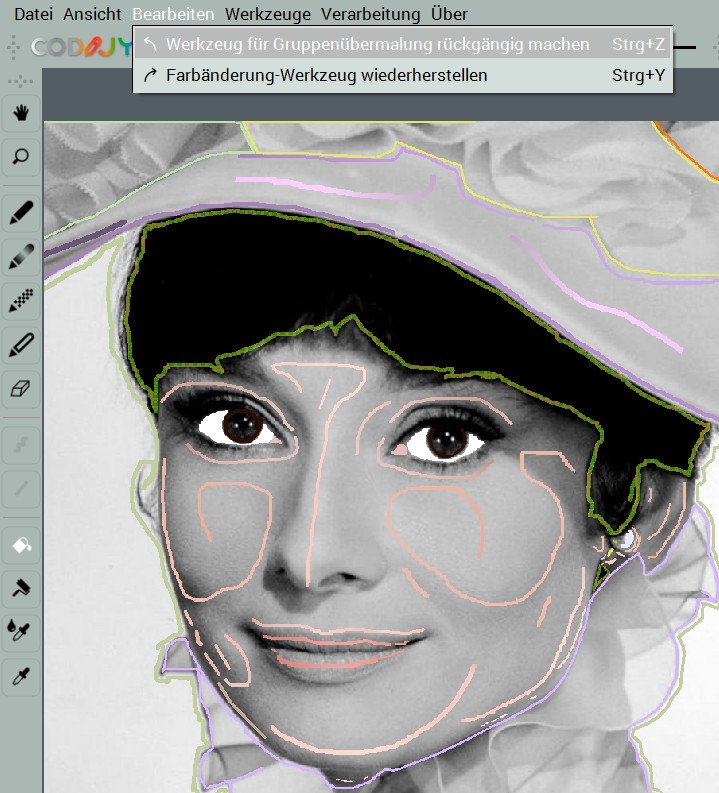Select the Hand pan tool
Image resolution: width=719 pixels, height=793 pixels.
[x=21, y=113]
